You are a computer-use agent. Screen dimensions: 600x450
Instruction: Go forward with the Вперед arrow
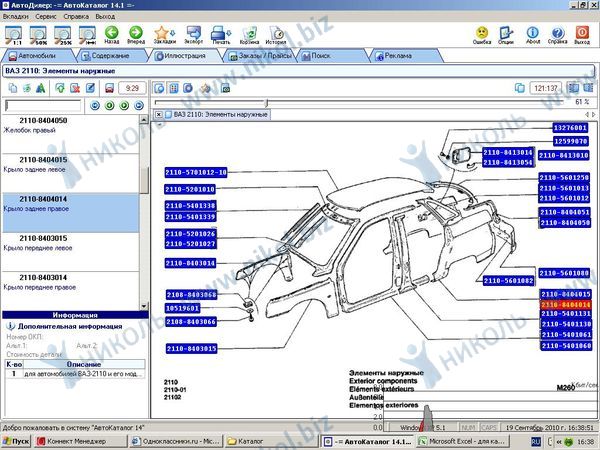(x=136, y=35)
